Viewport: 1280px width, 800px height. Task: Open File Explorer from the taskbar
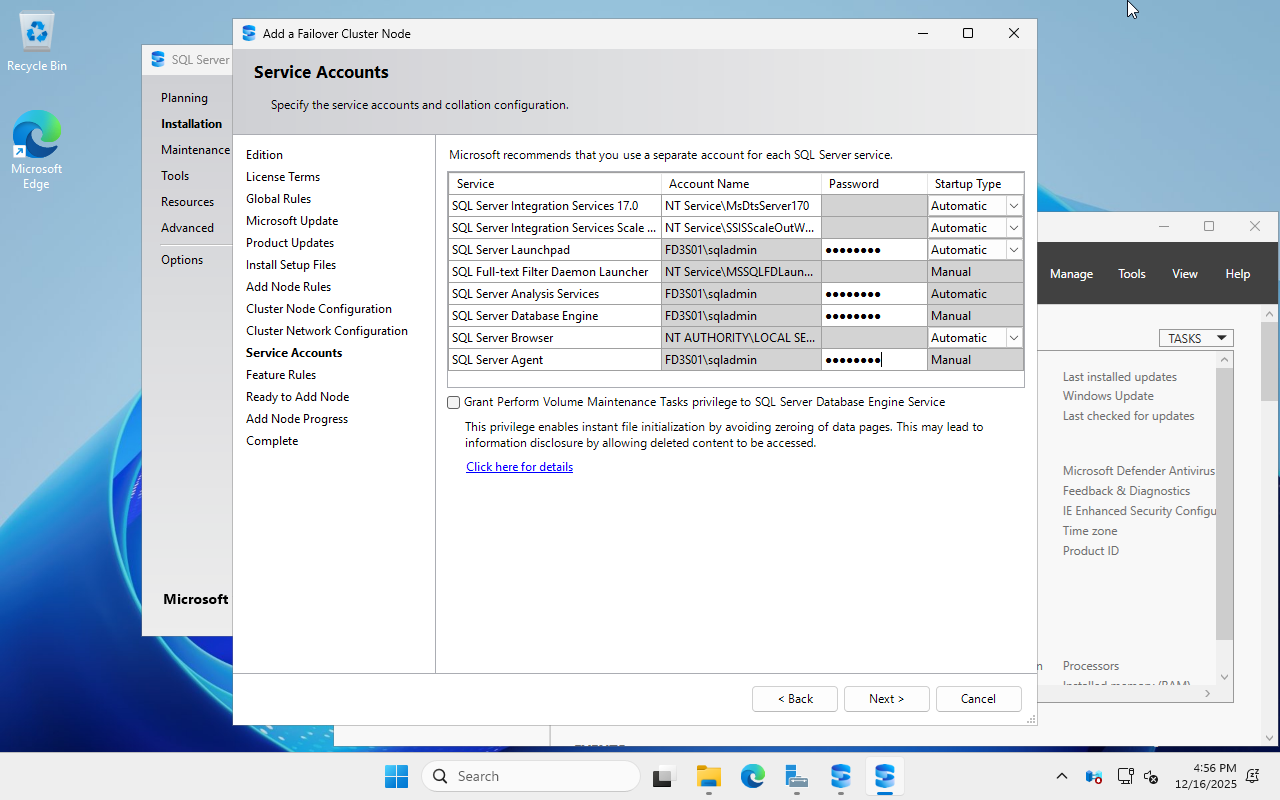(709, 776)
